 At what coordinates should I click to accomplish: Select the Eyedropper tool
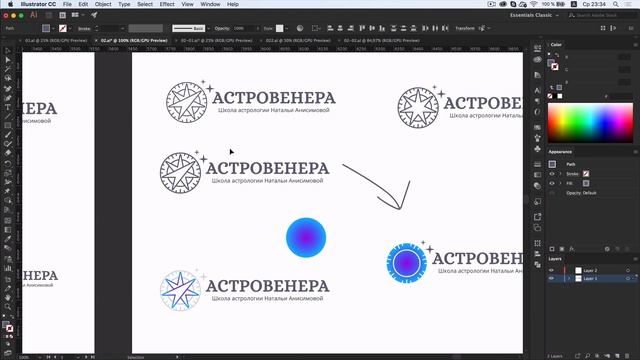click(x=8, y=239)
